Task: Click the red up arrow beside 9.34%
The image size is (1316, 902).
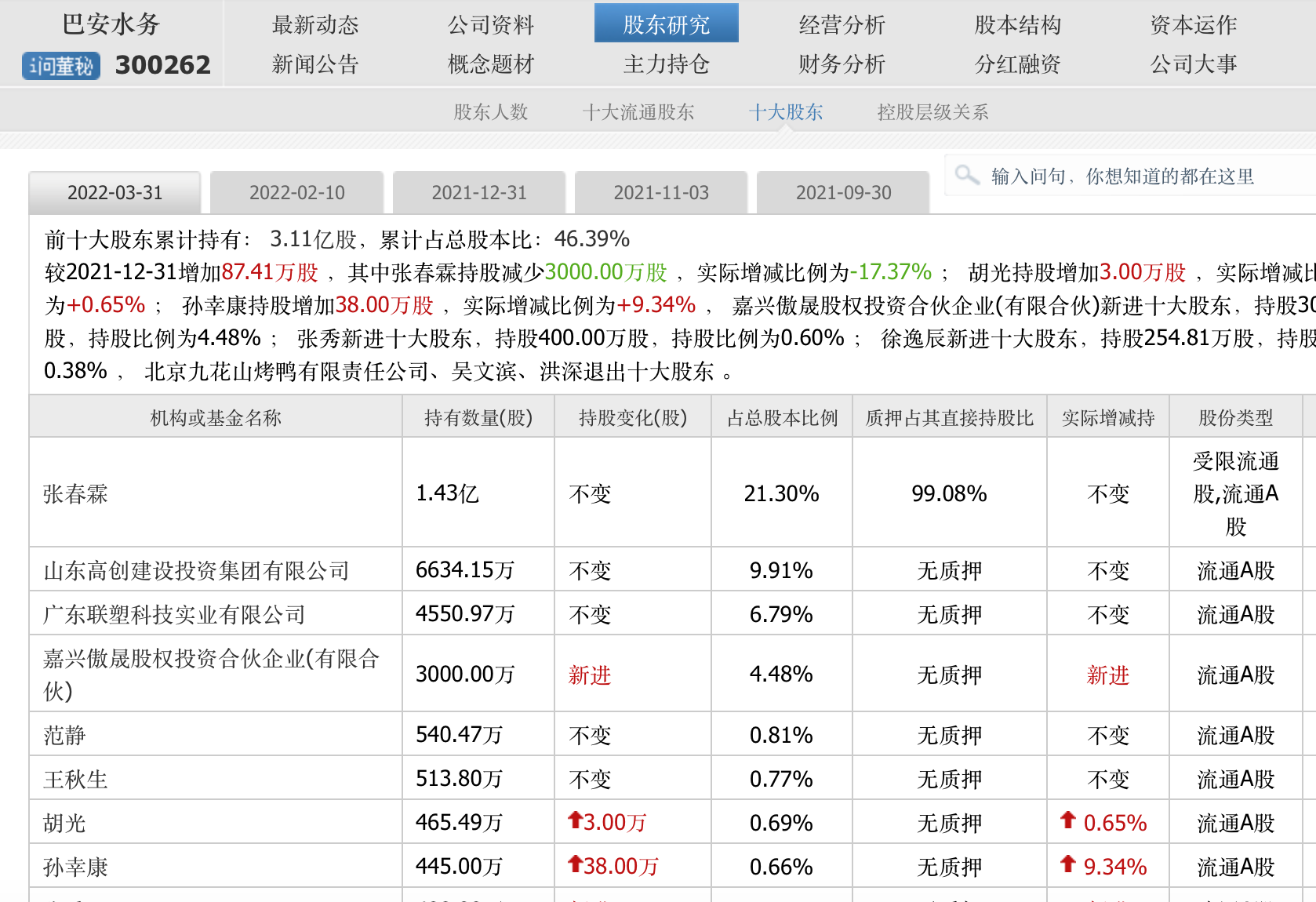Action: point(1067,864)
